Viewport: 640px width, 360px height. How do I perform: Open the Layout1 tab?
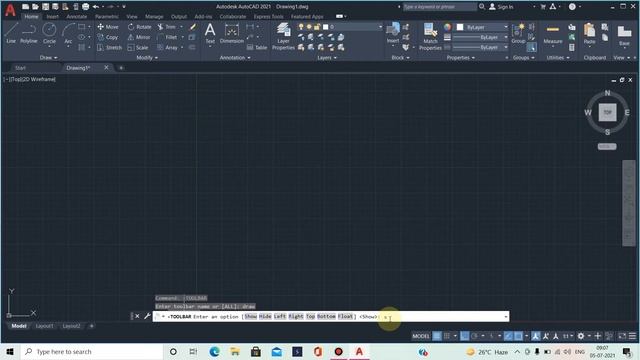(44, 326)
